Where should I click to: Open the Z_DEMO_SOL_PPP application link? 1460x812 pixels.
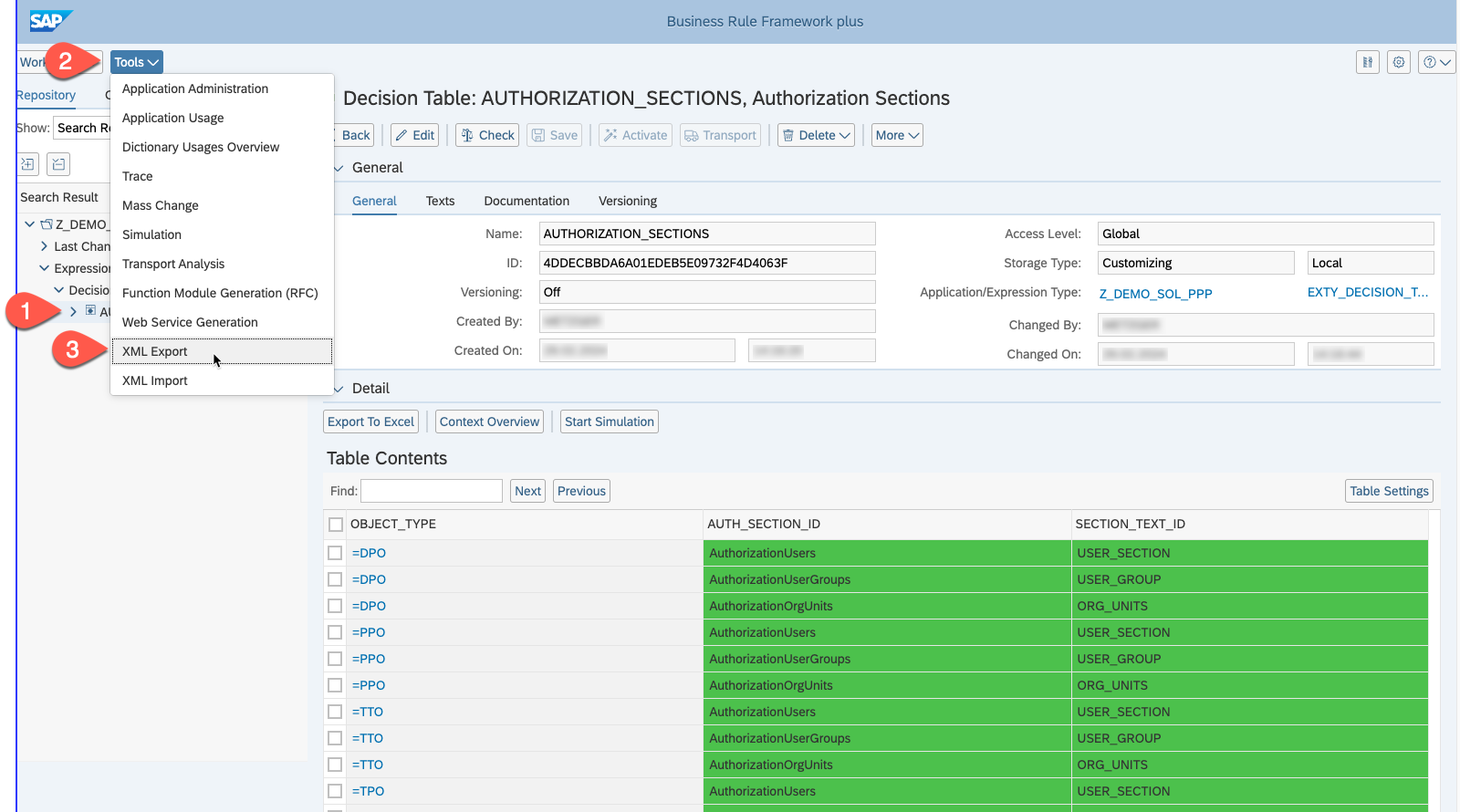(1155, 294)
